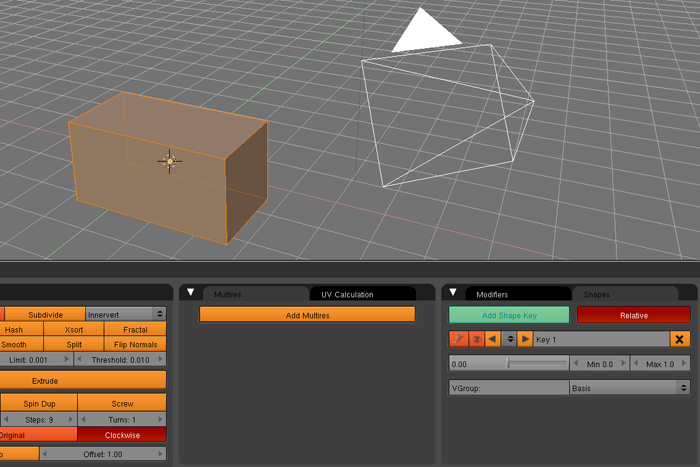Increase the Threshold 0.010 value
Screen dimensions: 700x467
click(x=160, y=359)
